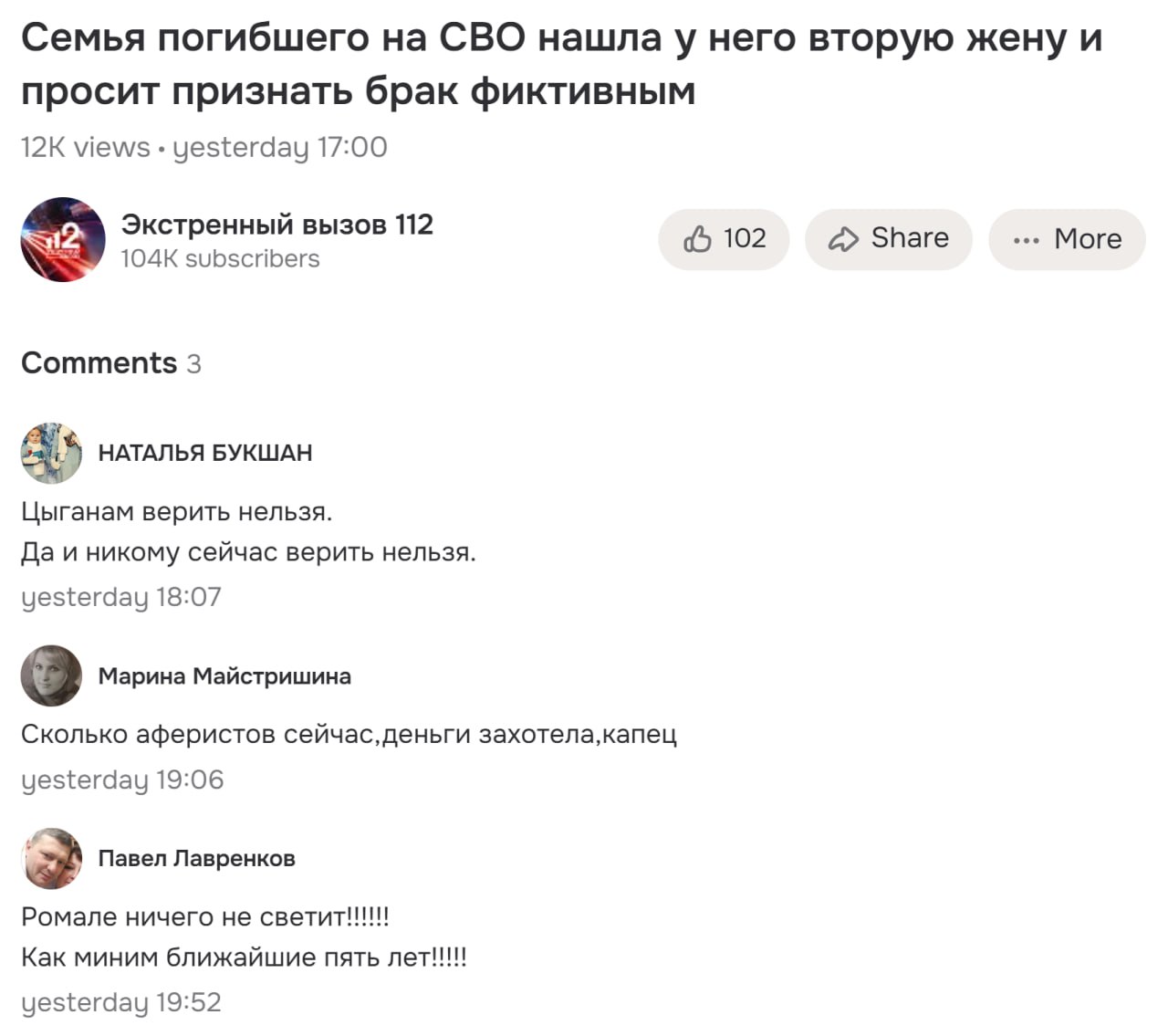
Task: Click the Share button
Action: coord(888,239)
